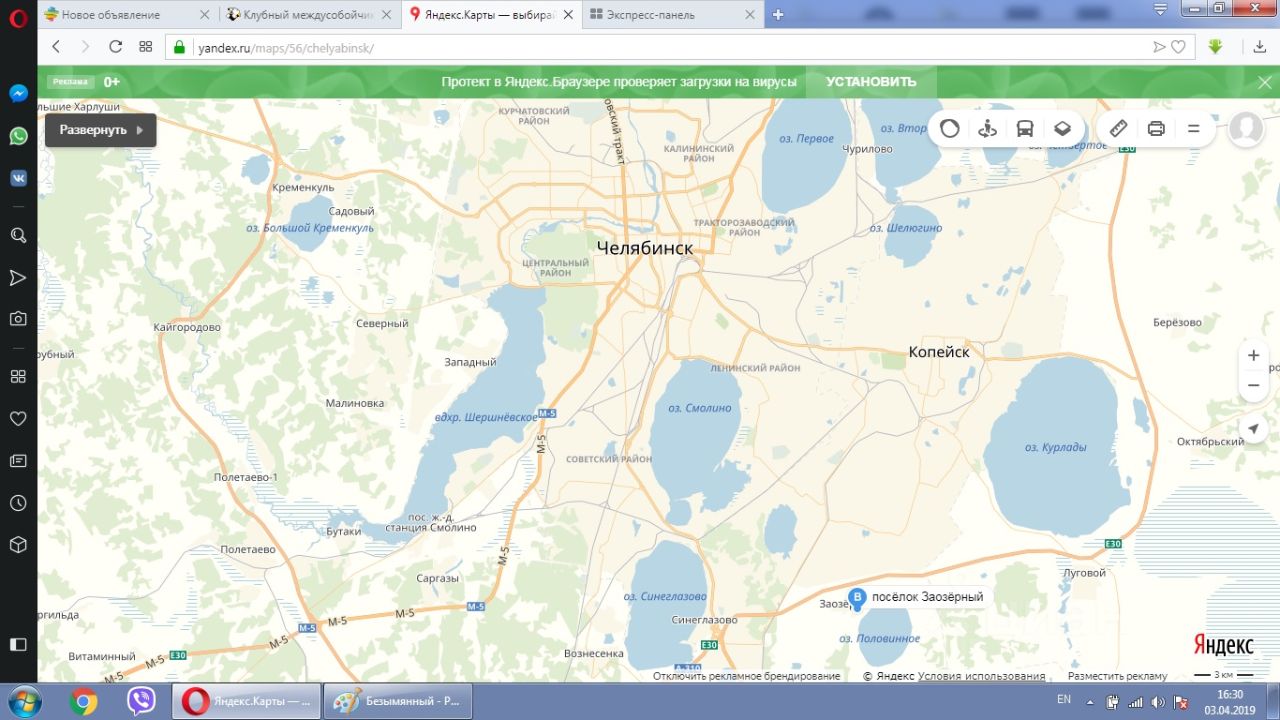Image resolution: width=1280 pixels, height=720 pixels.
Task: Click 'Копейск' label on map
Action: click(939, 352)
